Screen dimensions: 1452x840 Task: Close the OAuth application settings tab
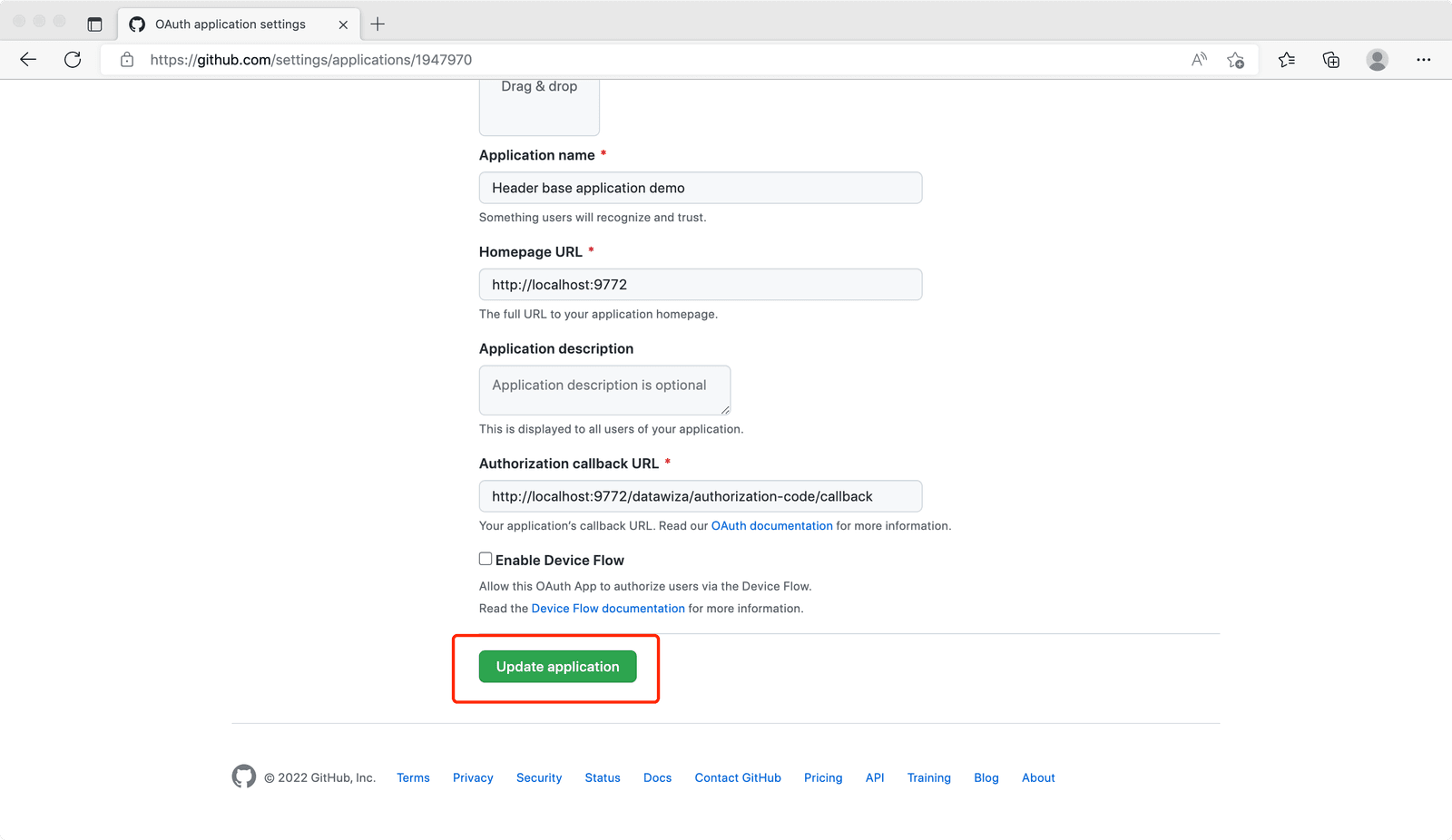pyautogui.click(x=343, y=24)
